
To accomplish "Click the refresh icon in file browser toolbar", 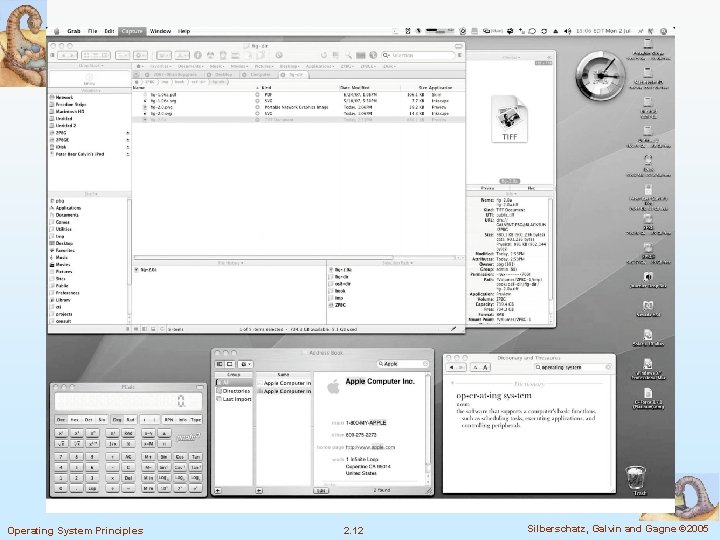I will (324, 55).
